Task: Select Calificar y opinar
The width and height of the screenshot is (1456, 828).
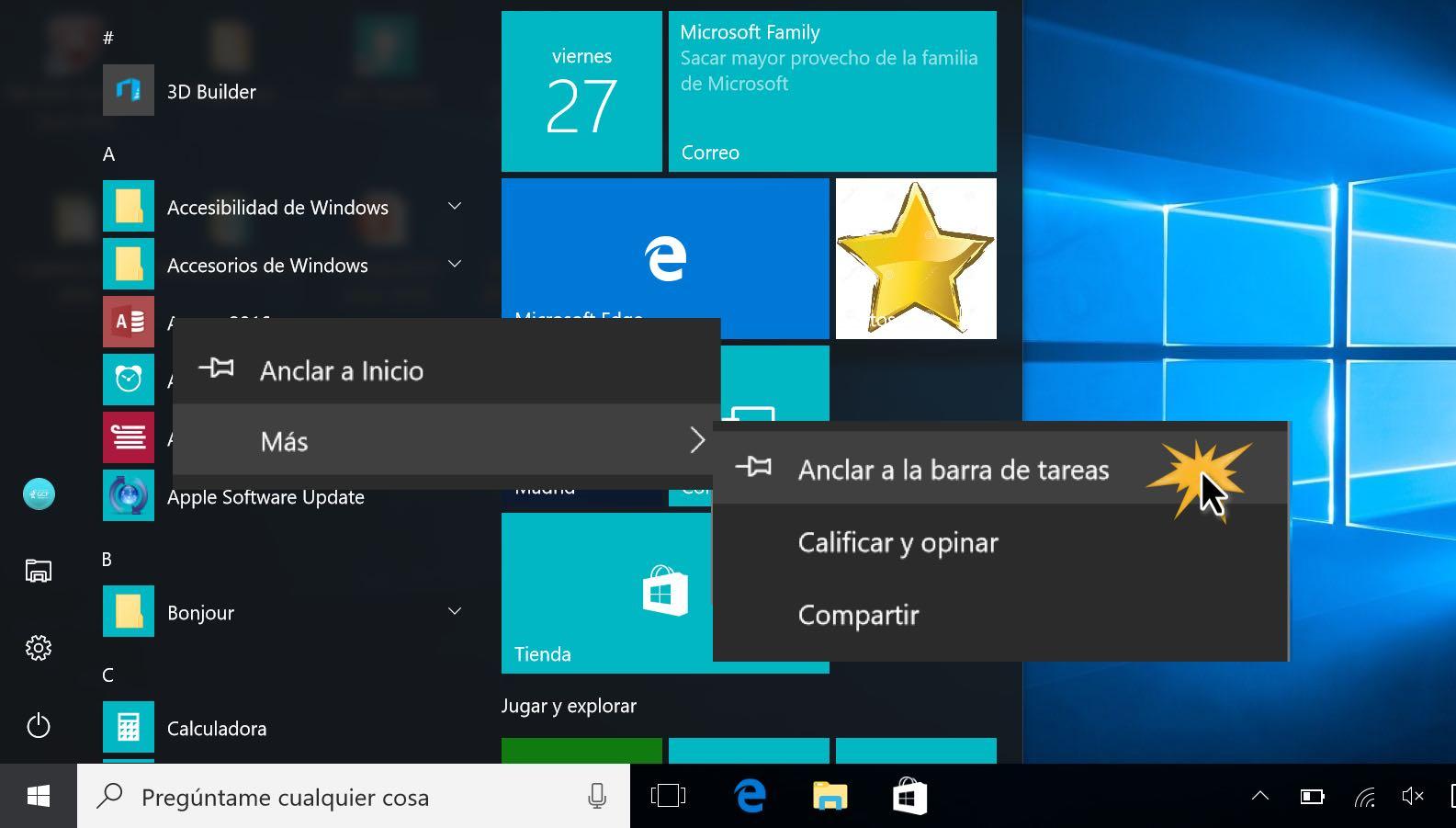Action: (x=1000, y=542)
